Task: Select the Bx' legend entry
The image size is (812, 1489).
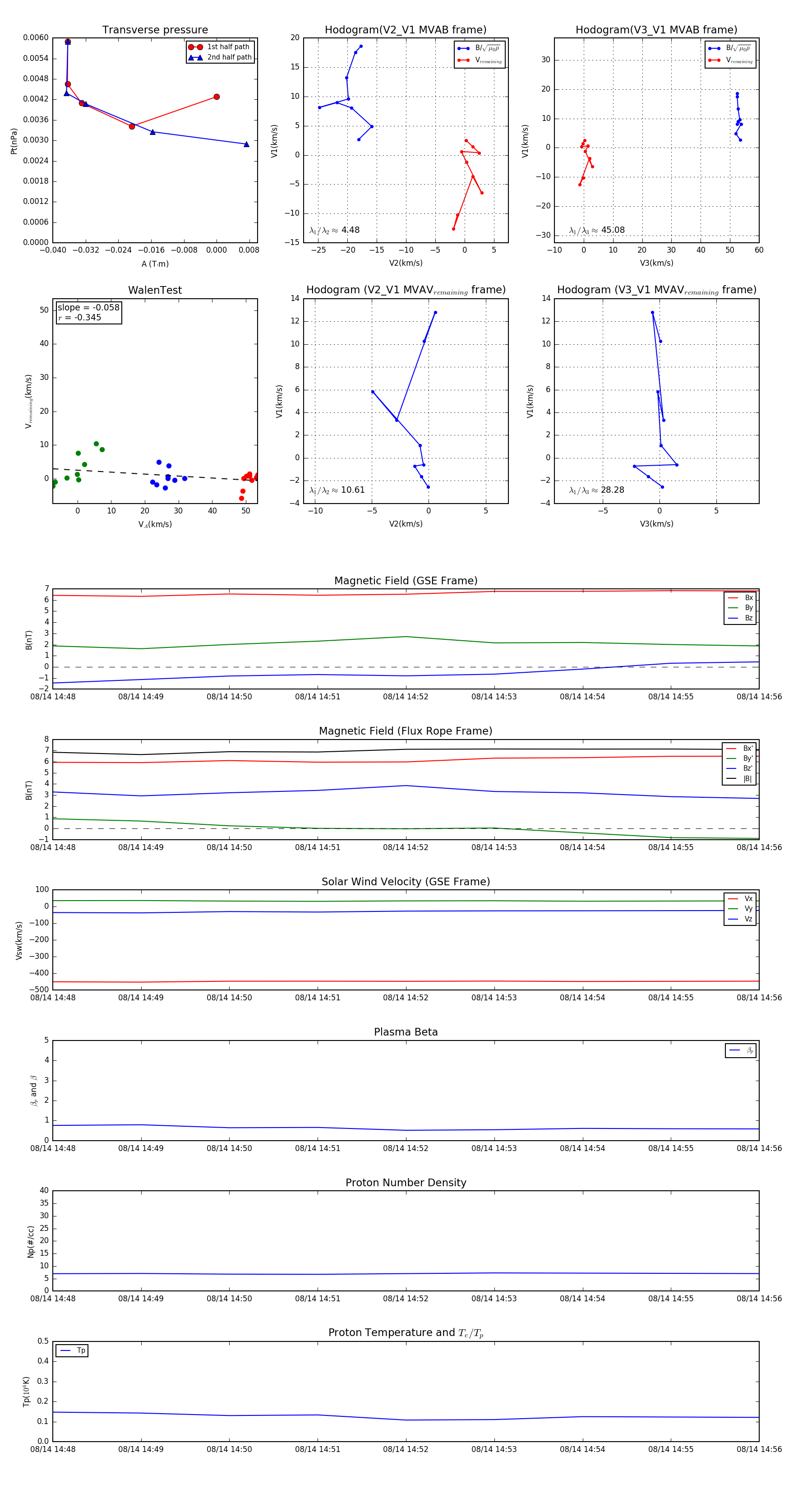Action: [739, 748]
